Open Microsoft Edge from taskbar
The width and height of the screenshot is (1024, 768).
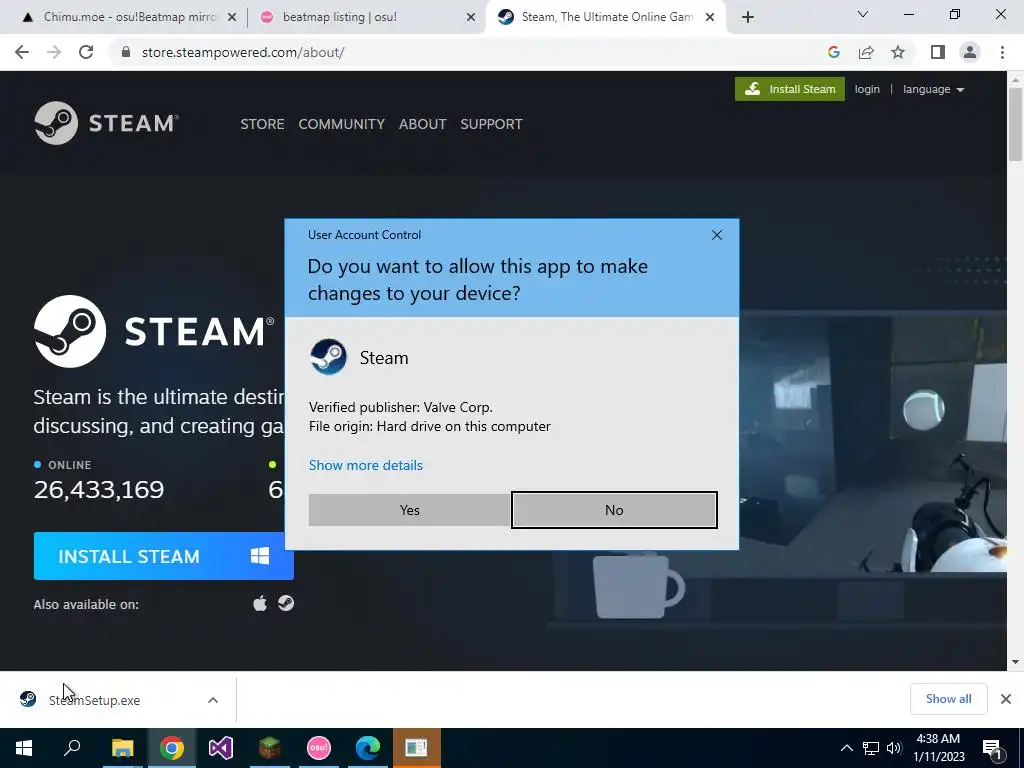[368, 748]
